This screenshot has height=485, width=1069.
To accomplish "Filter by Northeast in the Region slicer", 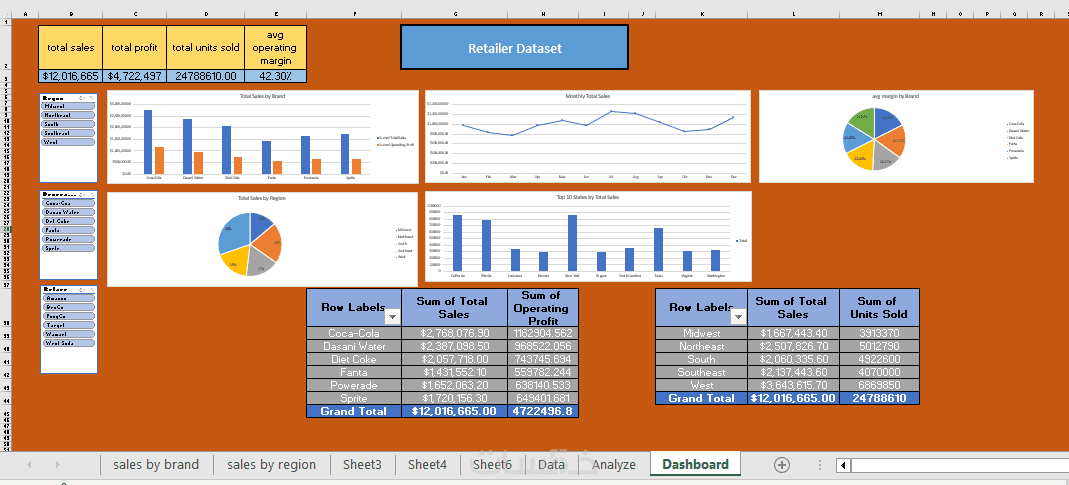I will point(67,115).
